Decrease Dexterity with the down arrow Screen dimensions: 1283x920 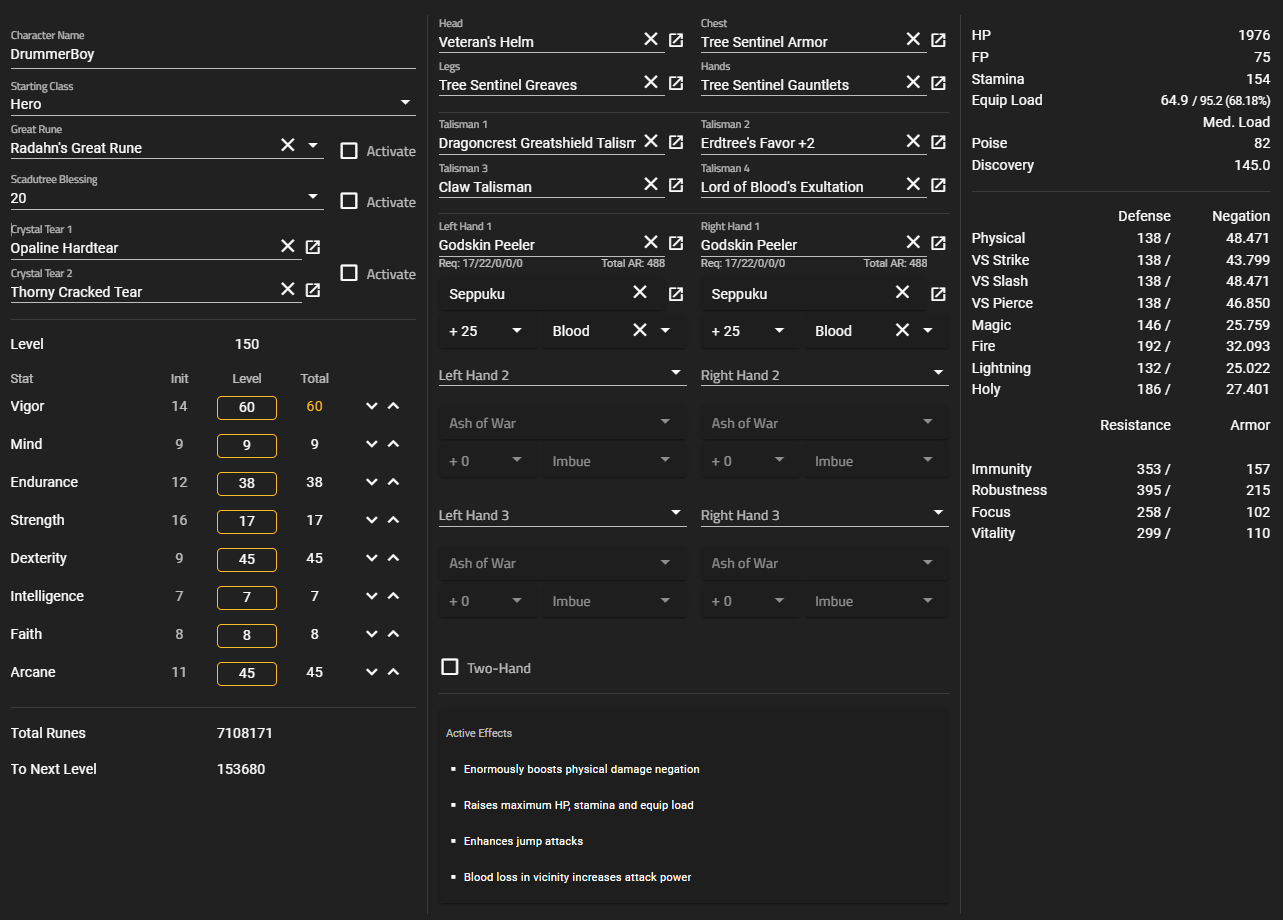(x=372, y=559)
